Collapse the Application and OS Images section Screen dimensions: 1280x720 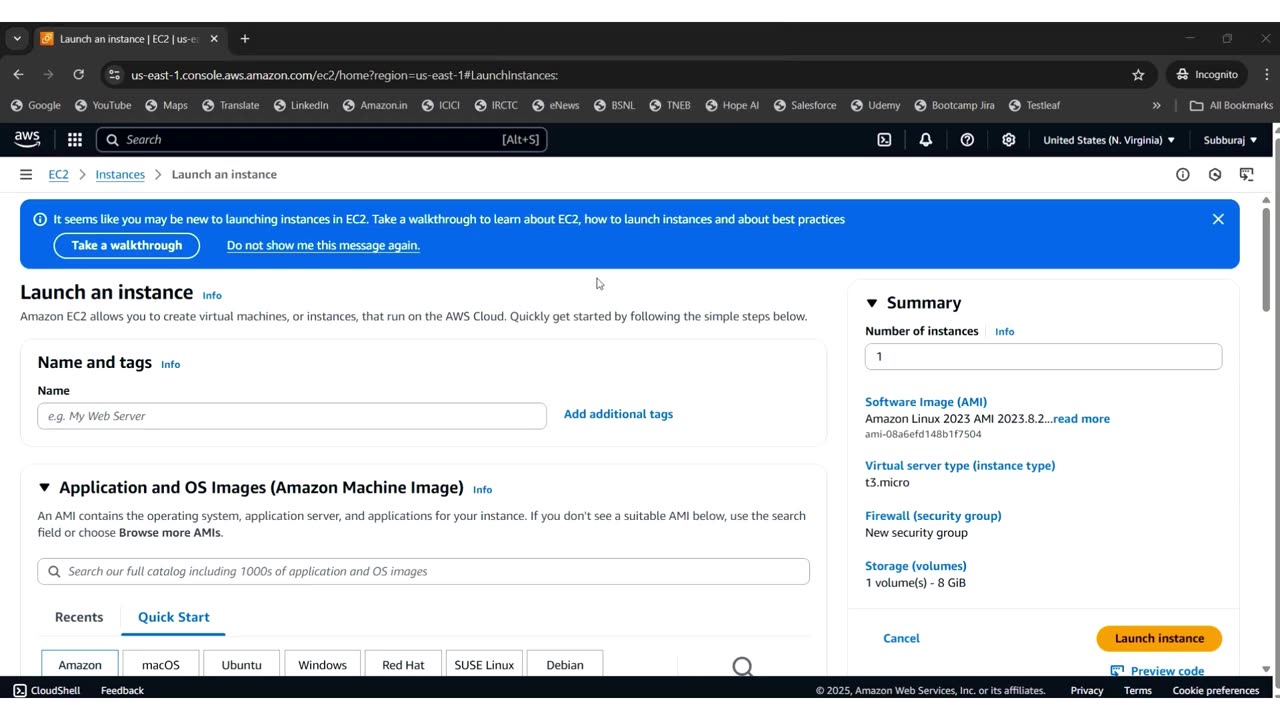click(44, 488)
